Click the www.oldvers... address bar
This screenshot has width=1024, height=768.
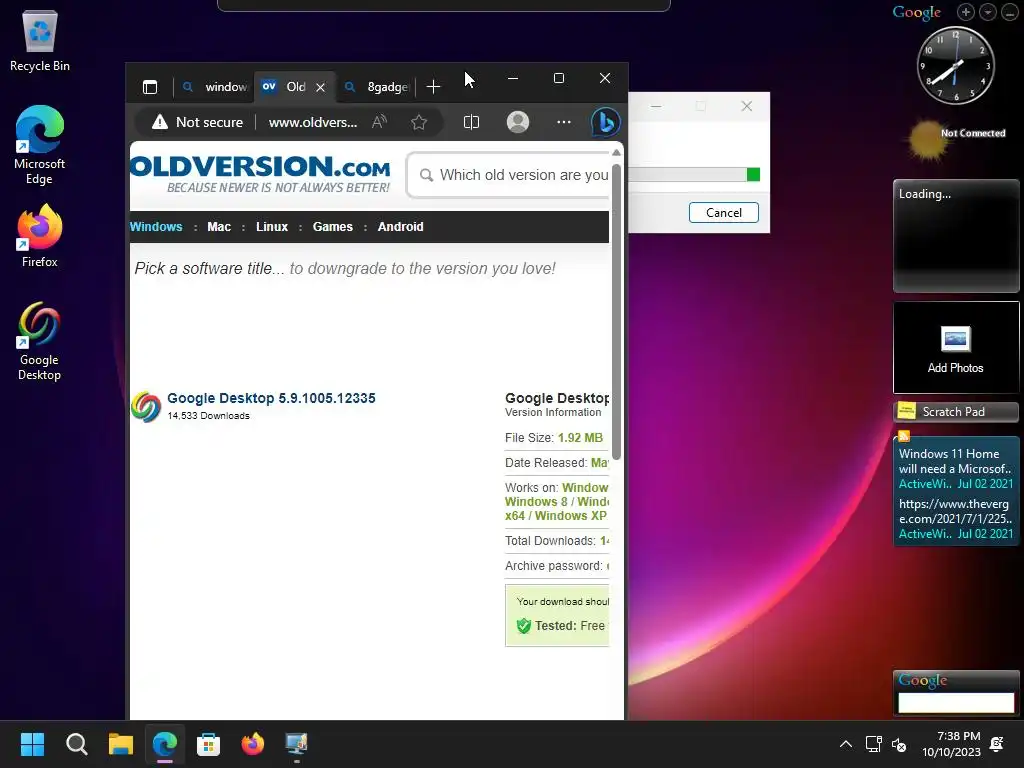click(313, 122)
